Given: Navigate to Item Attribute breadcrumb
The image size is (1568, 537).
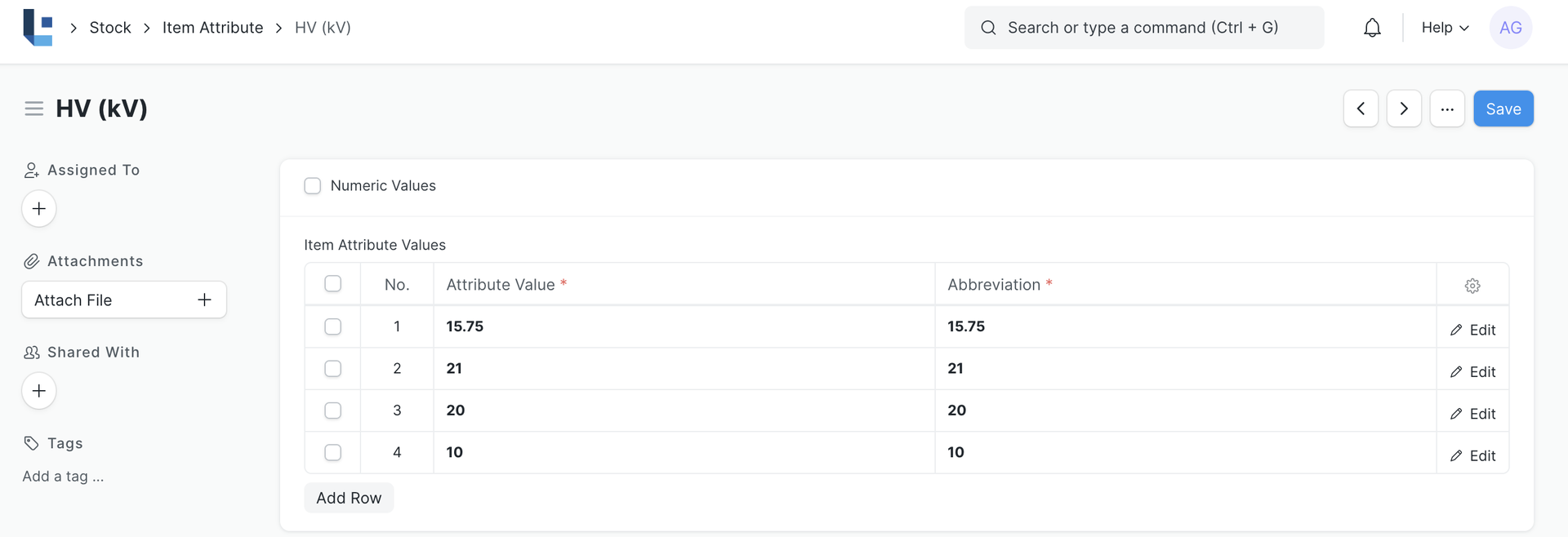Looking at the screenshot, I should 212,28.
